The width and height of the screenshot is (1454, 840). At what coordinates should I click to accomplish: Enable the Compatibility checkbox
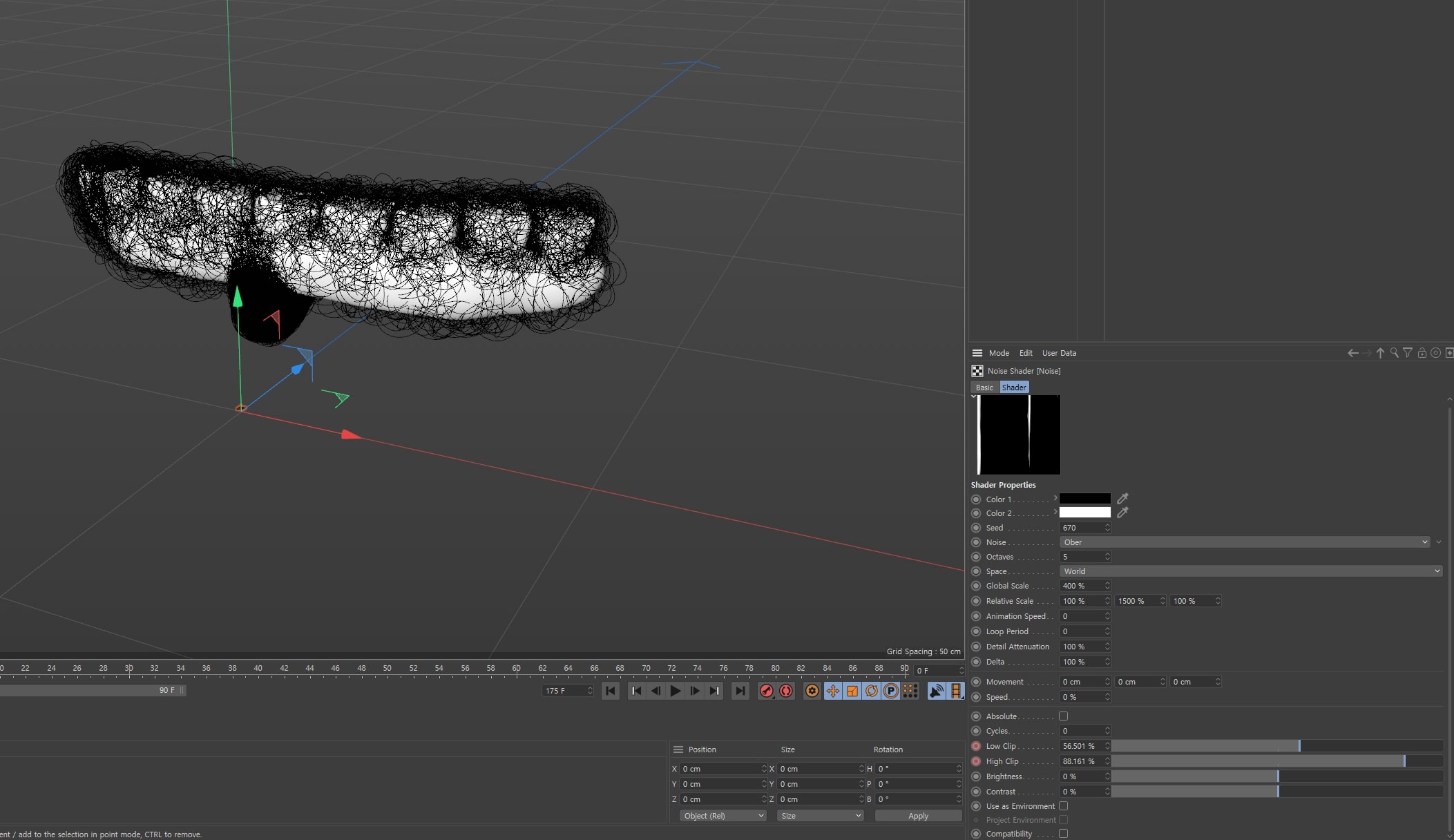(1063, 834)
